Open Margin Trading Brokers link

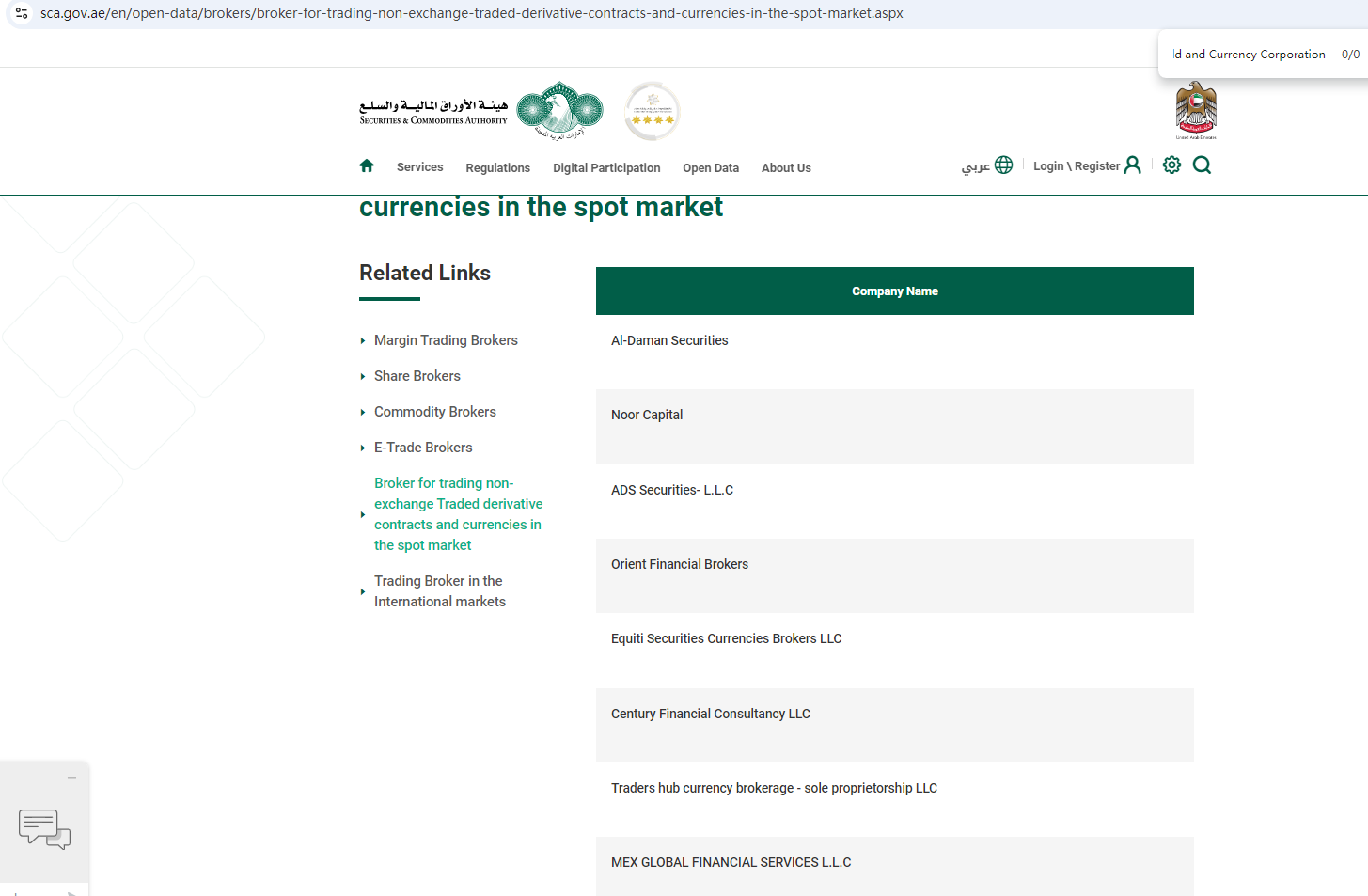coord(446,340)
